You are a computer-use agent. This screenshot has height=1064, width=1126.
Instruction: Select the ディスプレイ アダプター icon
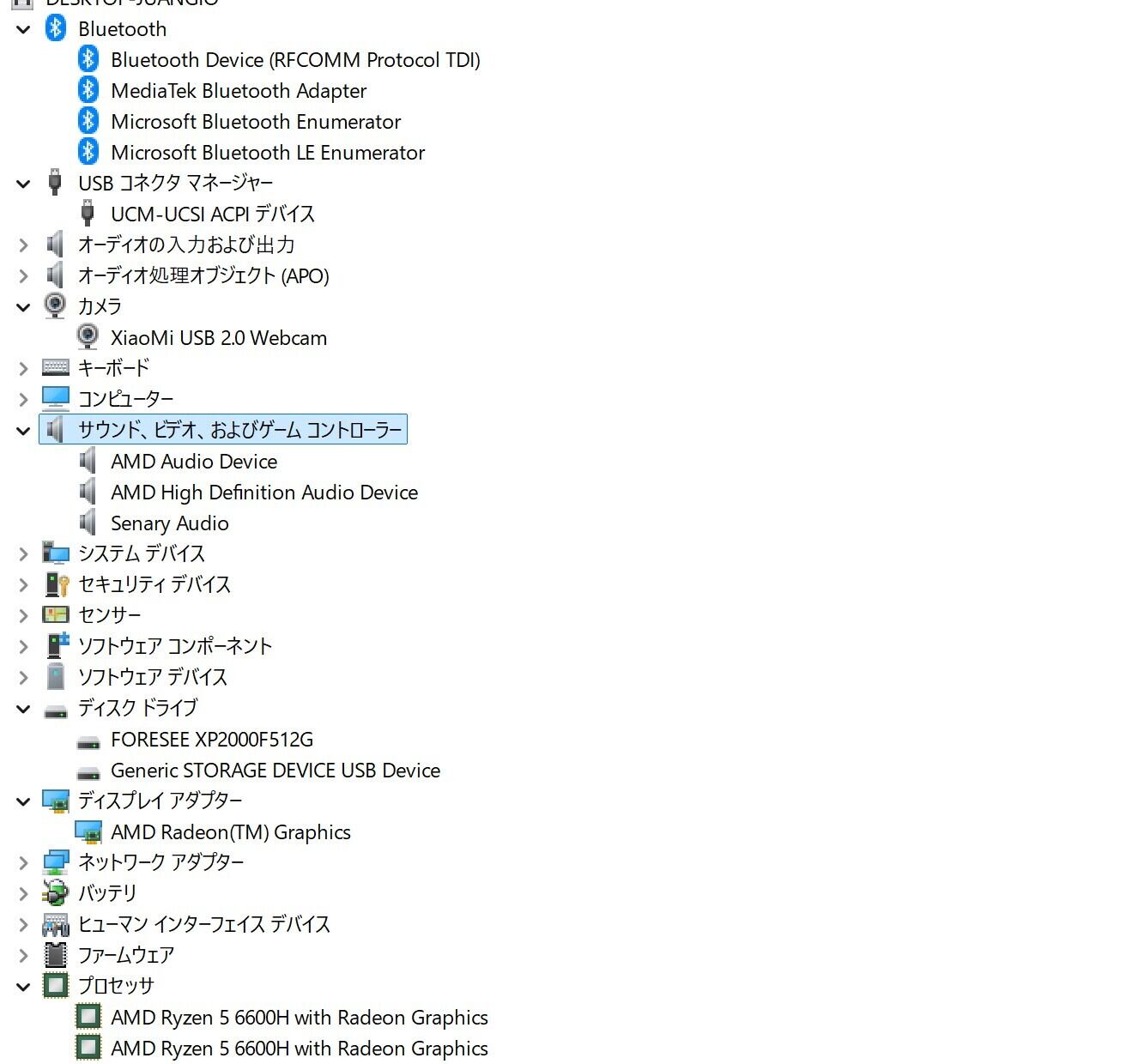(56, 801)
